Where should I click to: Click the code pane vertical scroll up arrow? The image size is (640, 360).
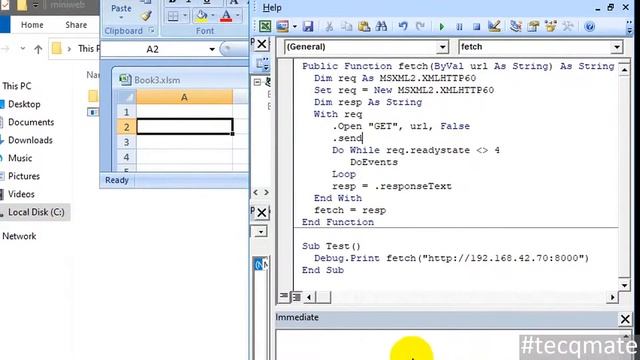tap(624, 70)
